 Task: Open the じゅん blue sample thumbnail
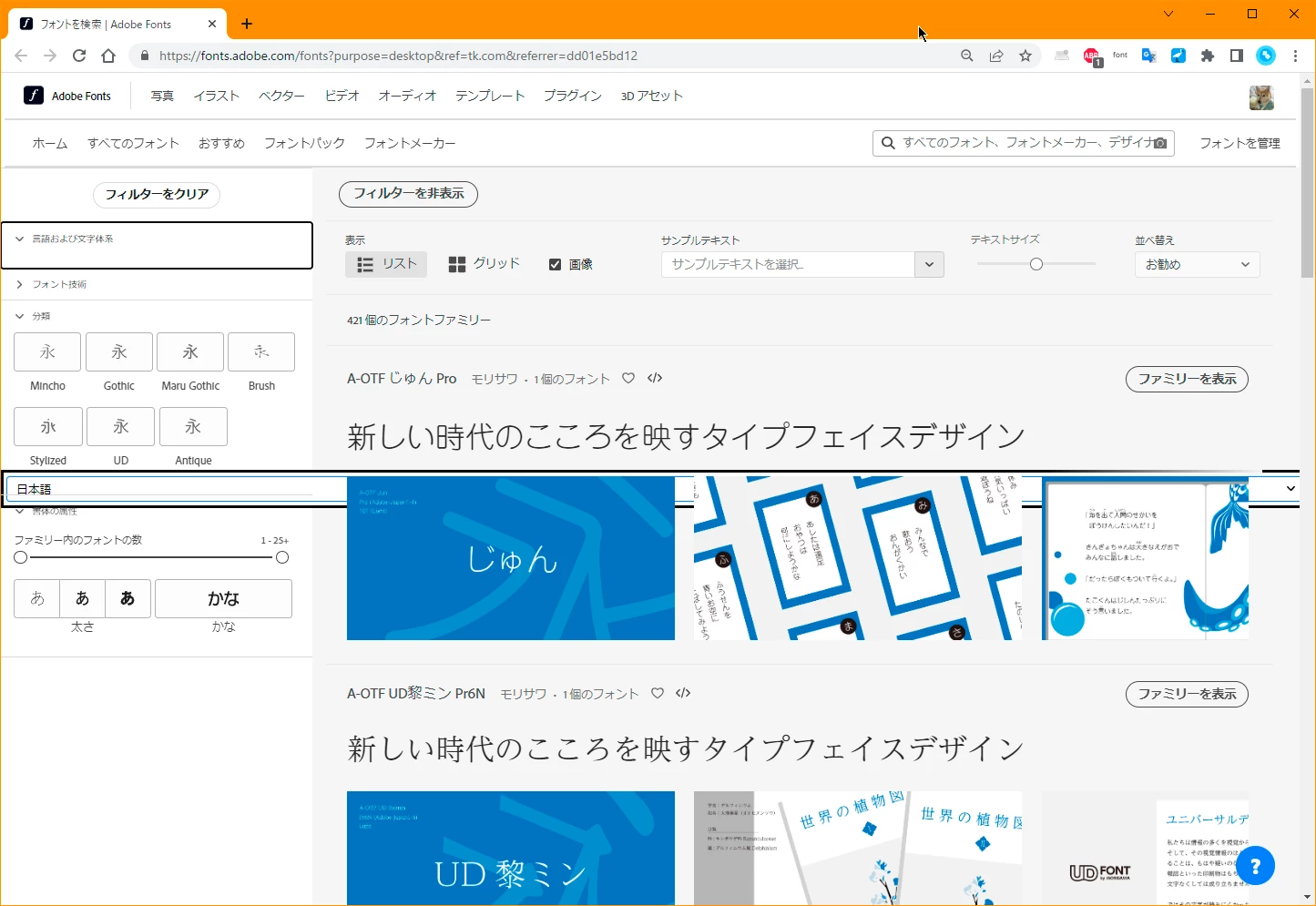click(x=511, y=558)
